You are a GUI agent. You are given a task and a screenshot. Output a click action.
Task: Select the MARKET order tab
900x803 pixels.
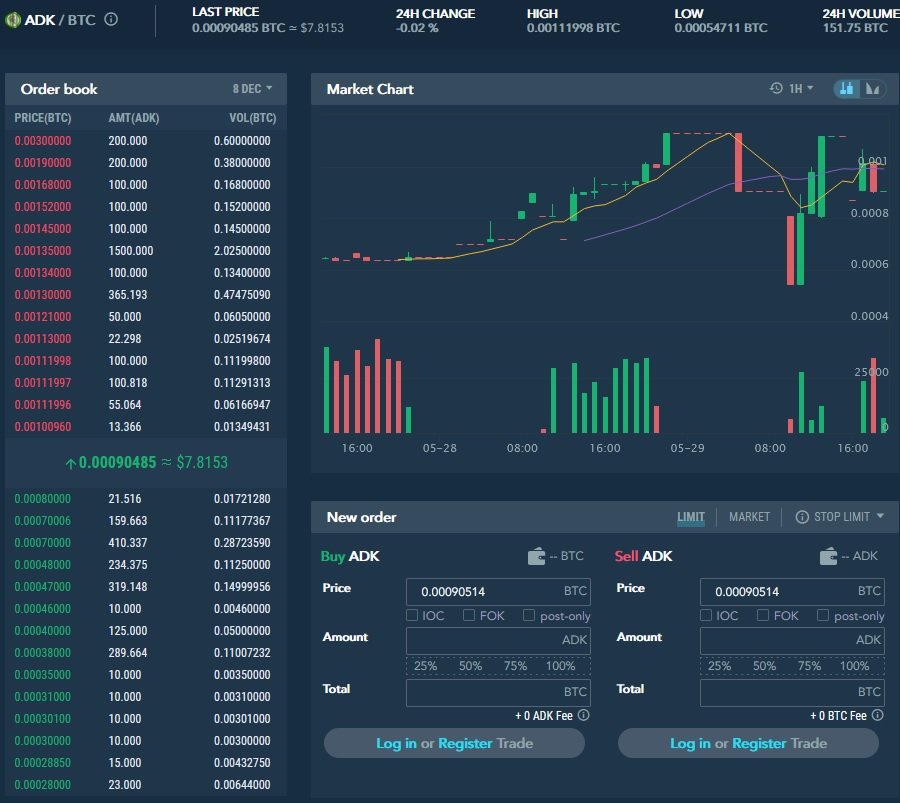tap(749, 517)
